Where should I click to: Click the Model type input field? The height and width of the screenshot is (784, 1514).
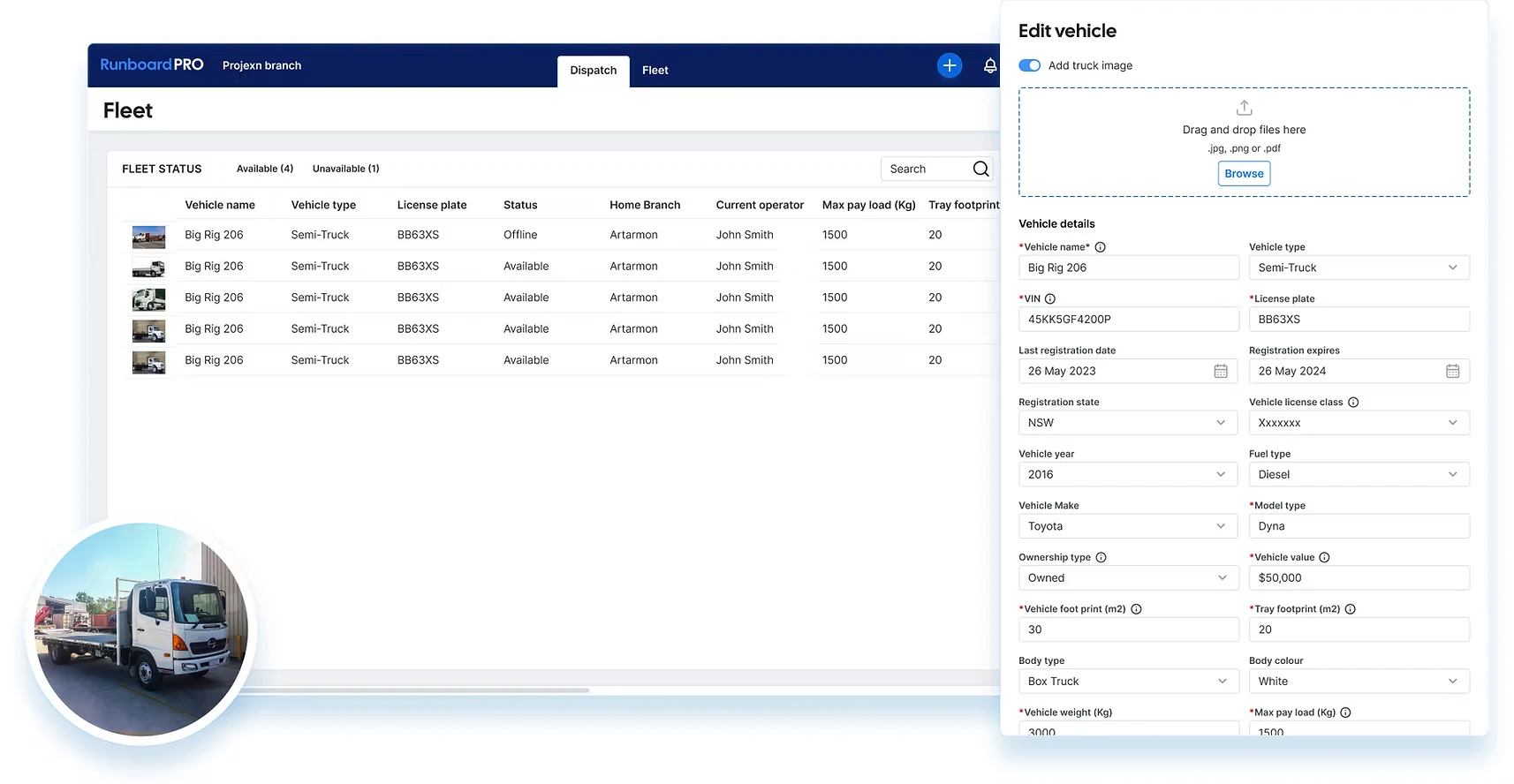coord(1359,526)
